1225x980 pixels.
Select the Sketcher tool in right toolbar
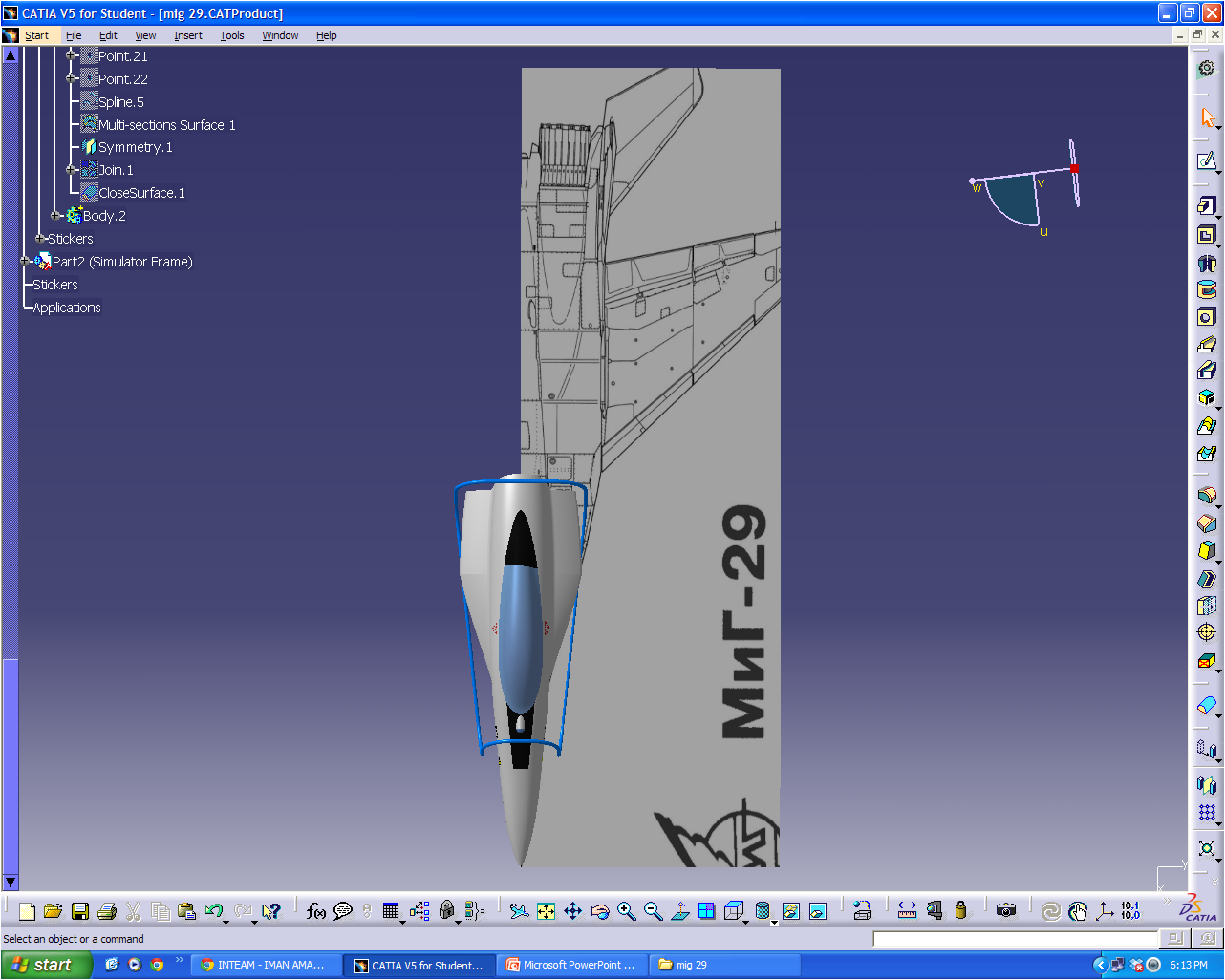click(1207, 160)
